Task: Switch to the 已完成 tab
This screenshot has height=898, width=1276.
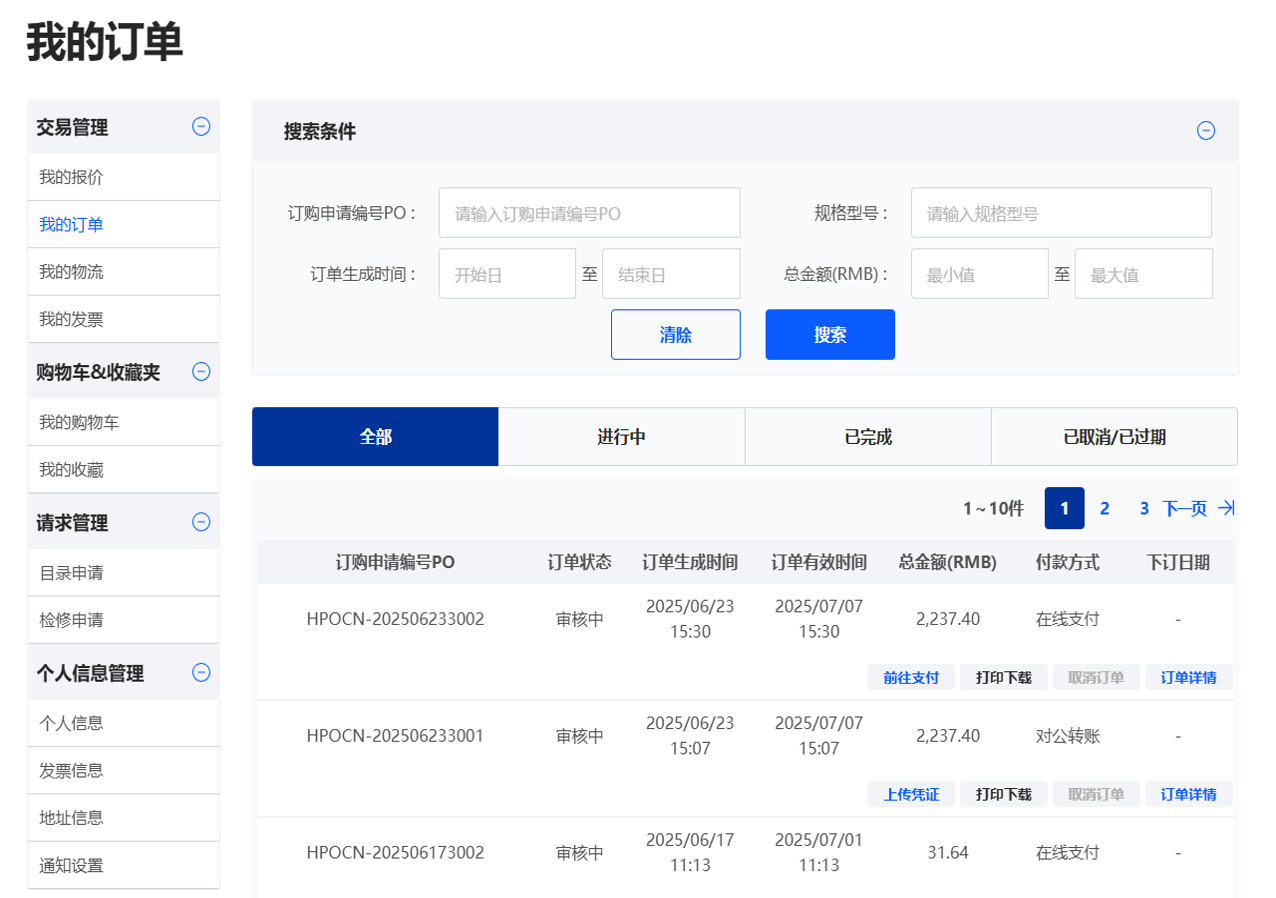Action: tap(867, 437)
